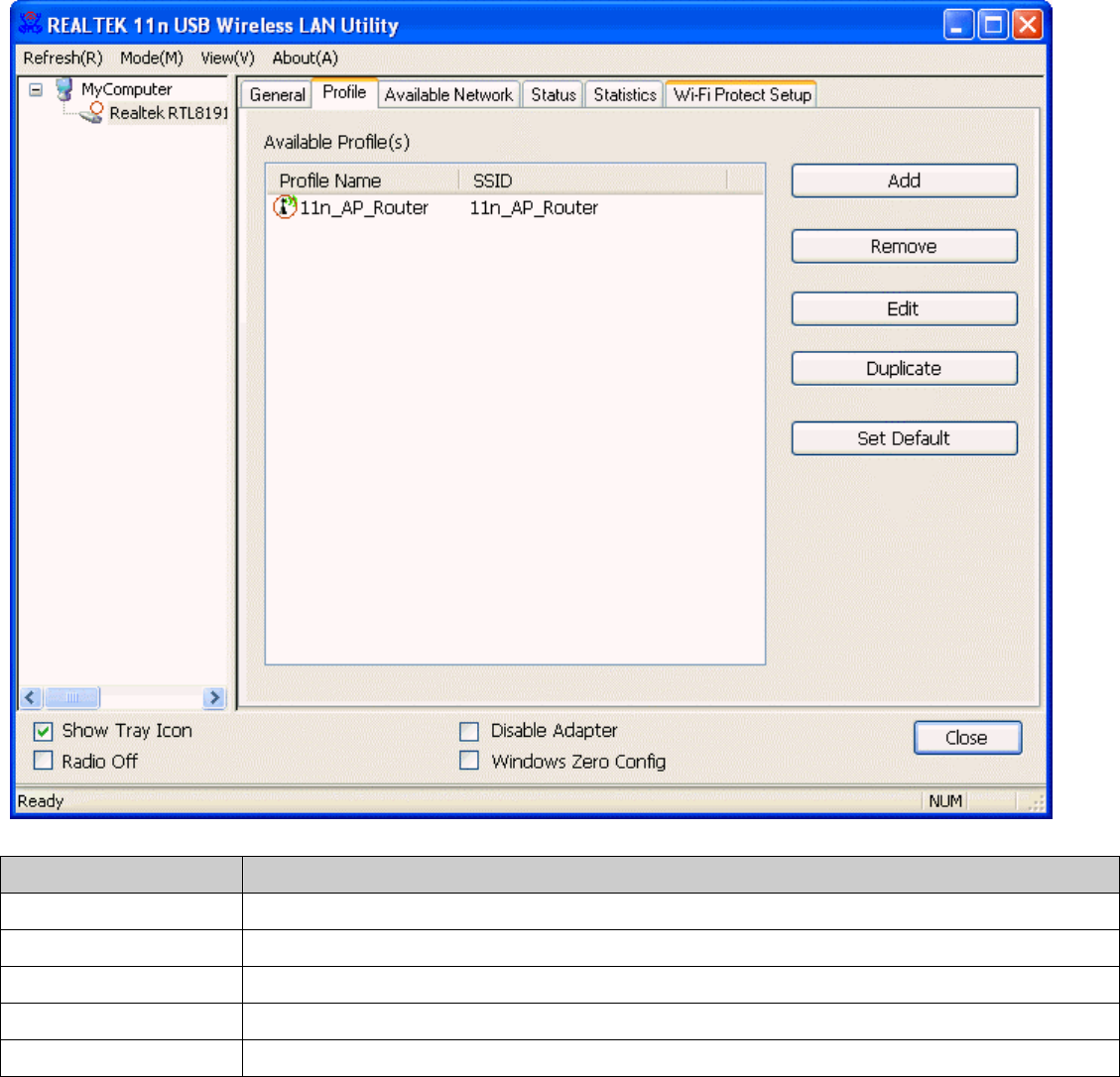Click the Add profile button
This screenshot has width=1120, height=1077.
click(x=905, y=180)
